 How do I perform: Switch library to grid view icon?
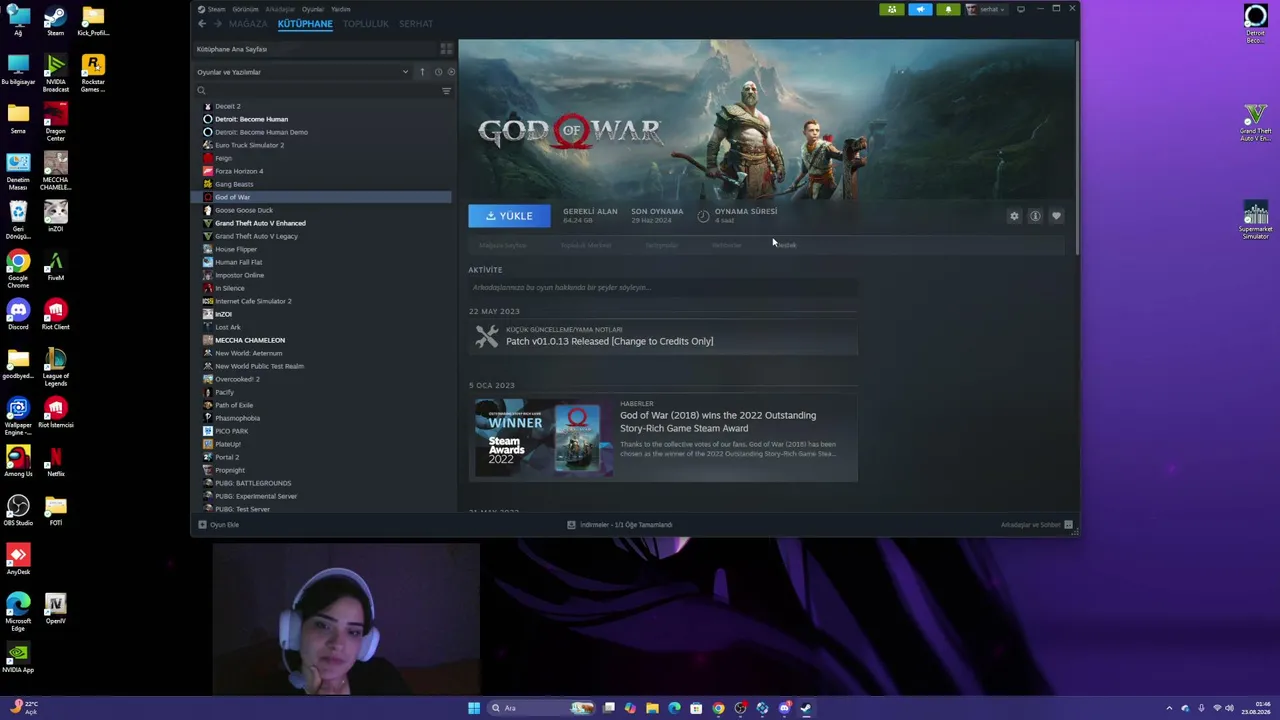coord(446,49)
